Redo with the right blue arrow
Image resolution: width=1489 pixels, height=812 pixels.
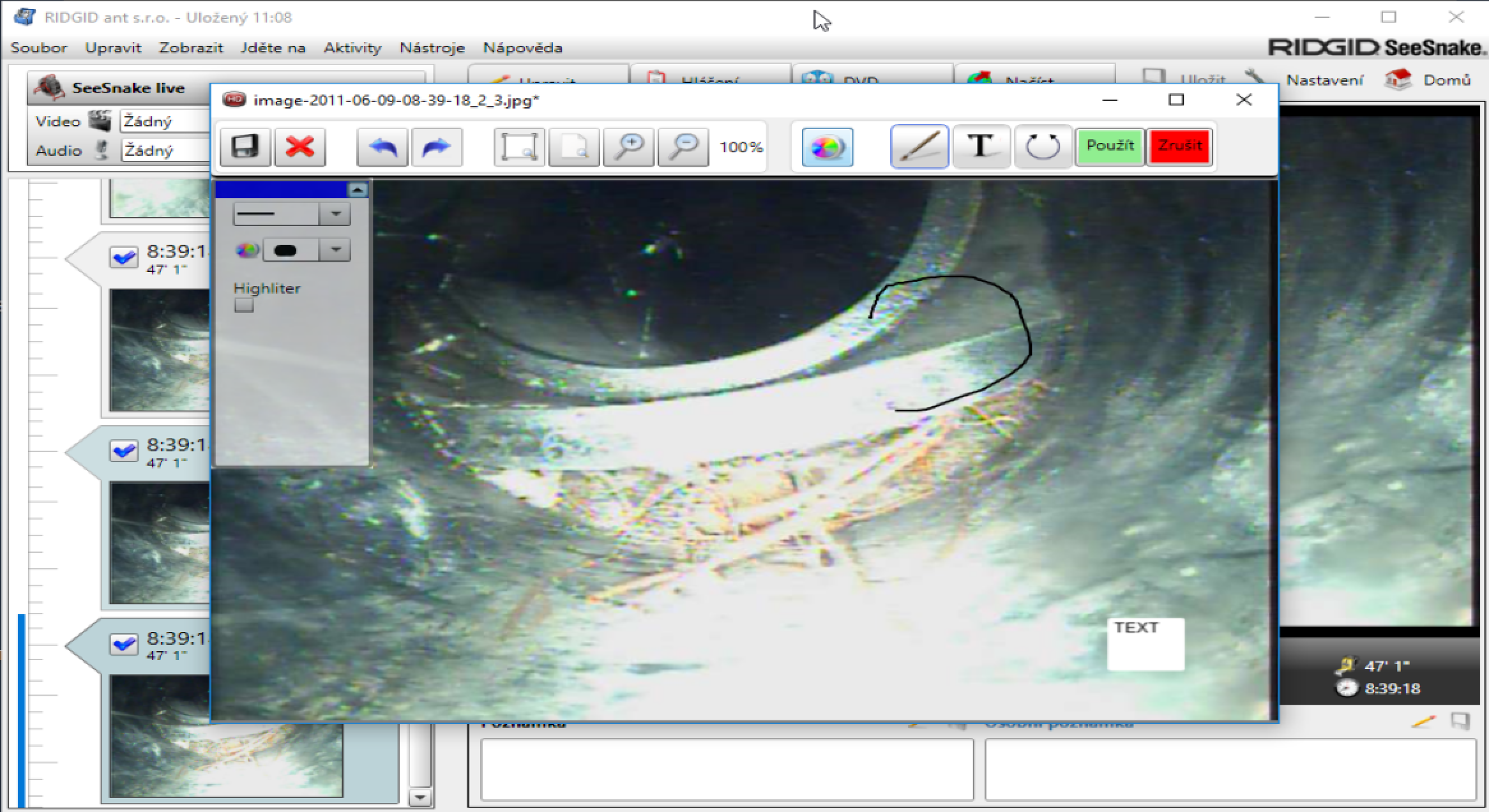[437, 147]
